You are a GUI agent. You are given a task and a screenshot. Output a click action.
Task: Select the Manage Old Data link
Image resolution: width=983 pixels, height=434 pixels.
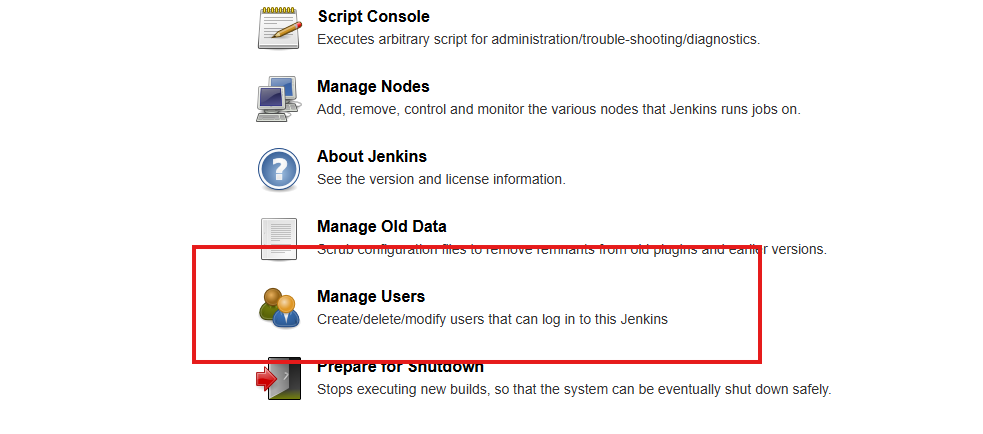coord(382,227)
